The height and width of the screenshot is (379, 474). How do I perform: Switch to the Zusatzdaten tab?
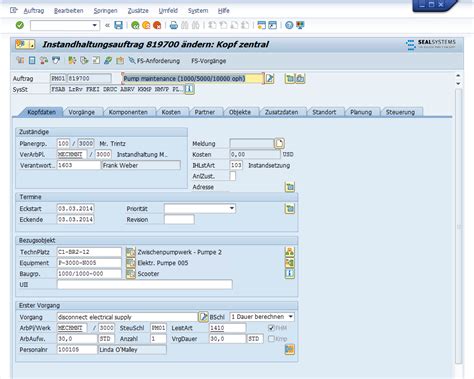coord(281,112)
